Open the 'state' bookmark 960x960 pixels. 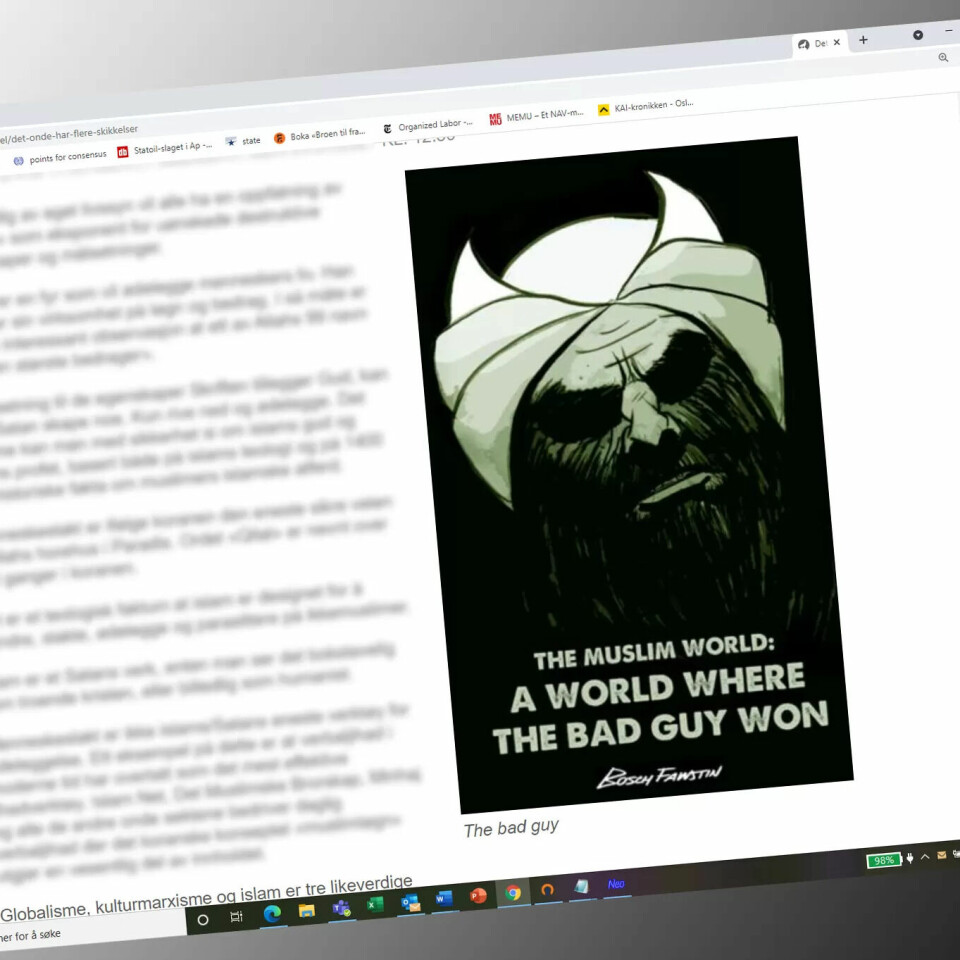pyautogui.click(x=244, y=141)
